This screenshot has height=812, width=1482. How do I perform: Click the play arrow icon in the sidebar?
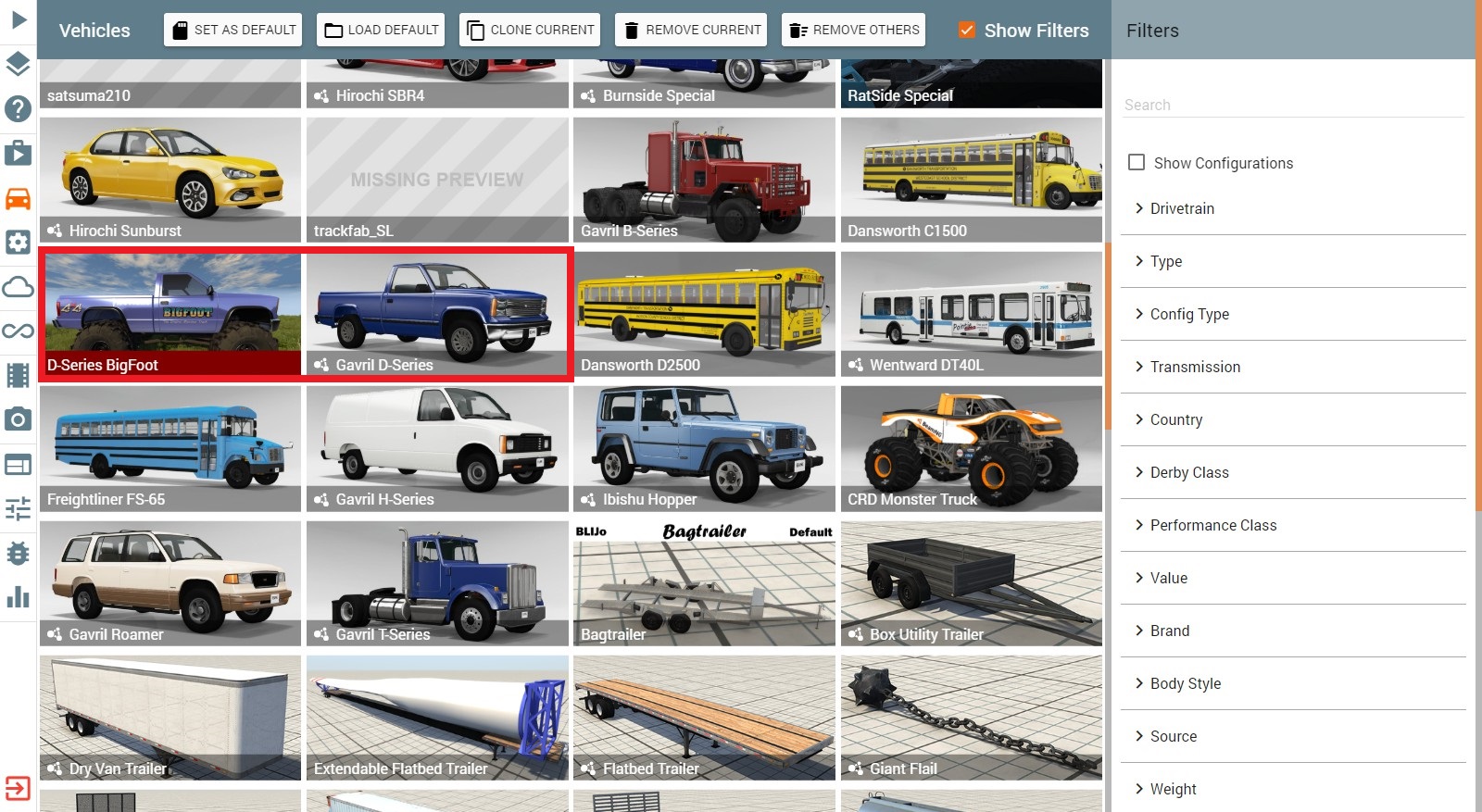(x=19, y=19)
